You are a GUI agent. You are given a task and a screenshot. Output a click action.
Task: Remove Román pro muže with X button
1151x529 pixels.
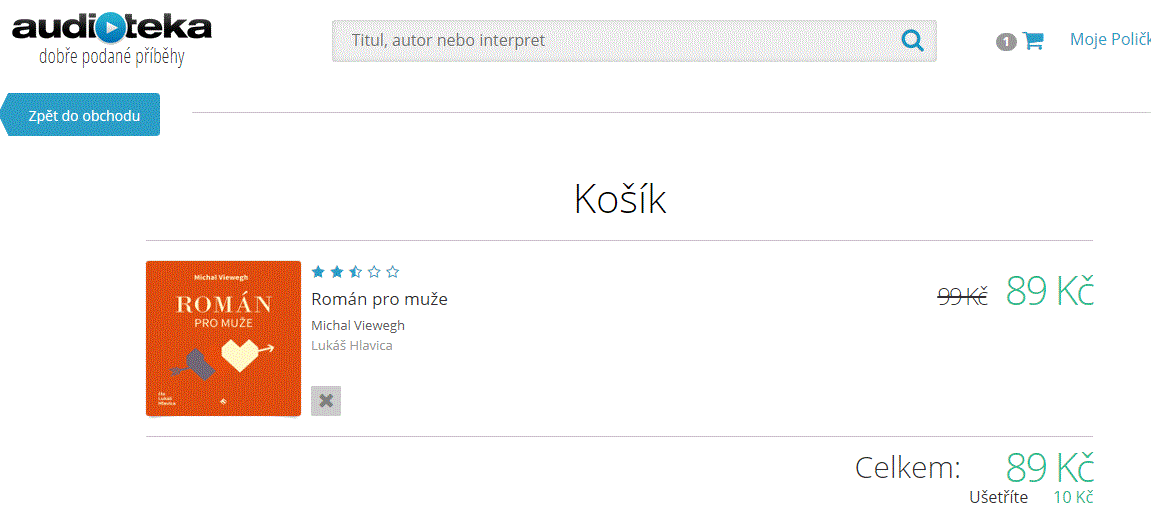tap(326, 401)
